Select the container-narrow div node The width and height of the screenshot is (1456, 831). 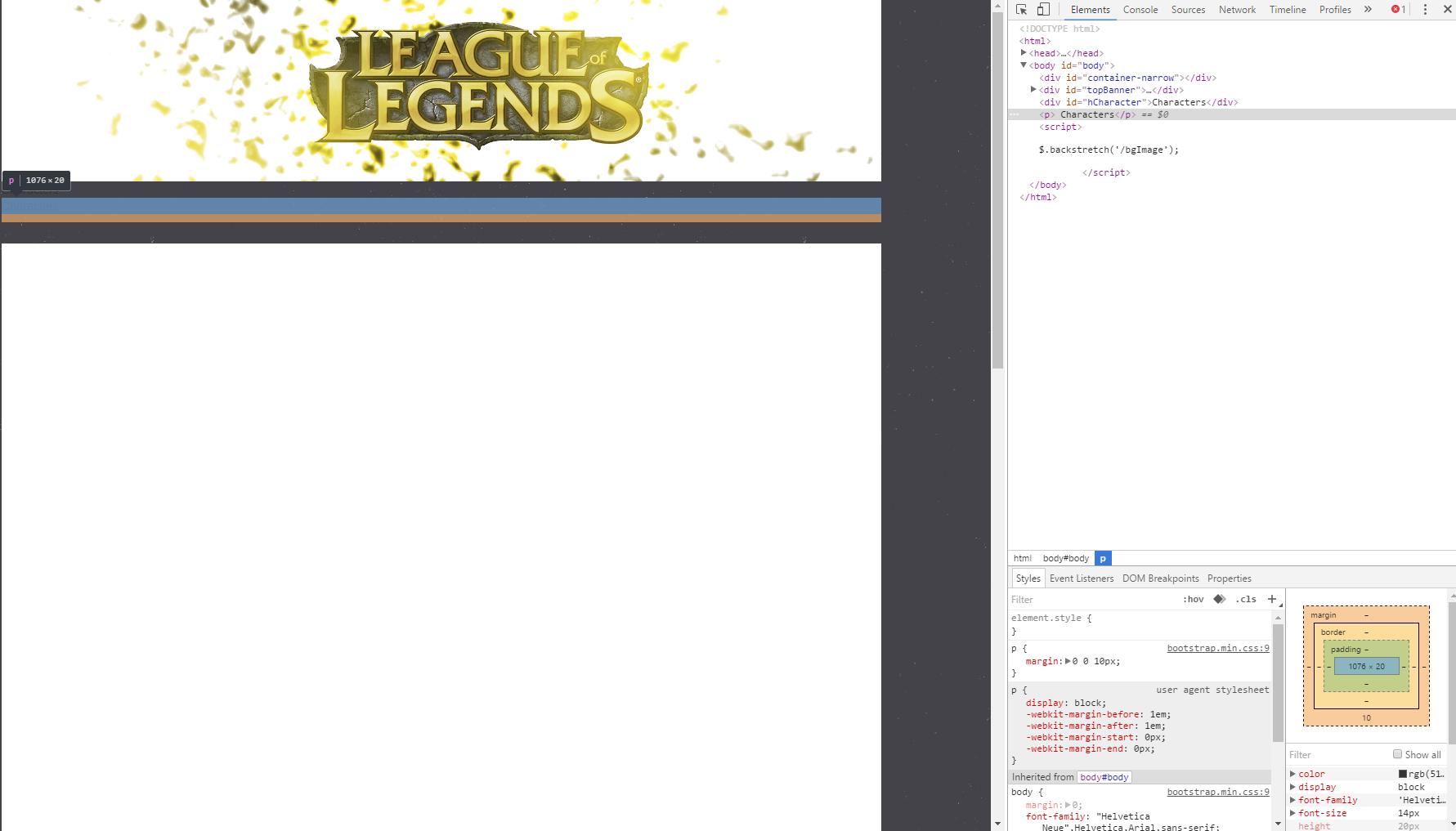click(x=1128, y=78)
